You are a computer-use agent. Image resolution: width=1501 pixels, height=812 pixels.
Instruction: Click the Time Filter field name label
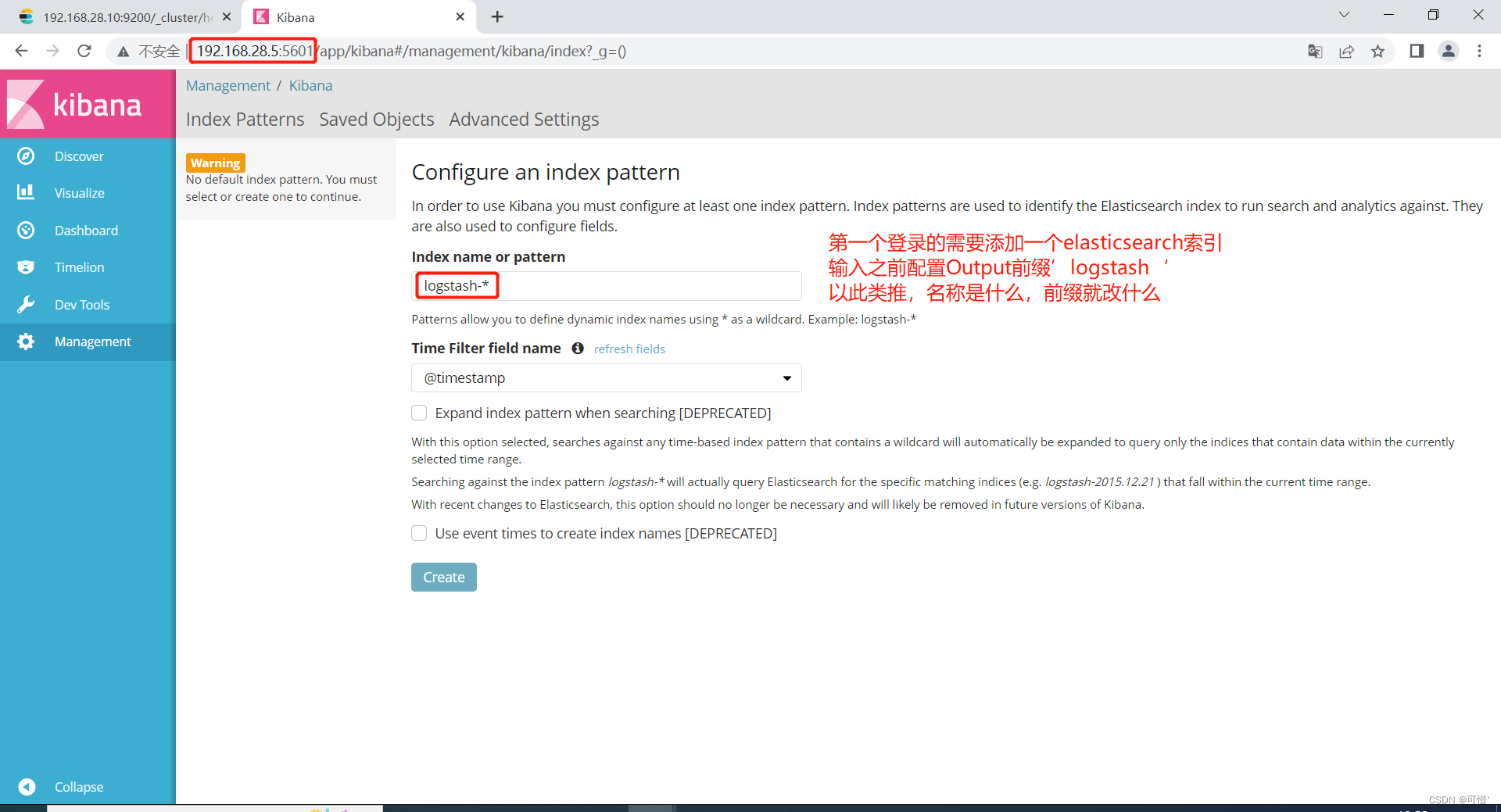coord(486,349)
